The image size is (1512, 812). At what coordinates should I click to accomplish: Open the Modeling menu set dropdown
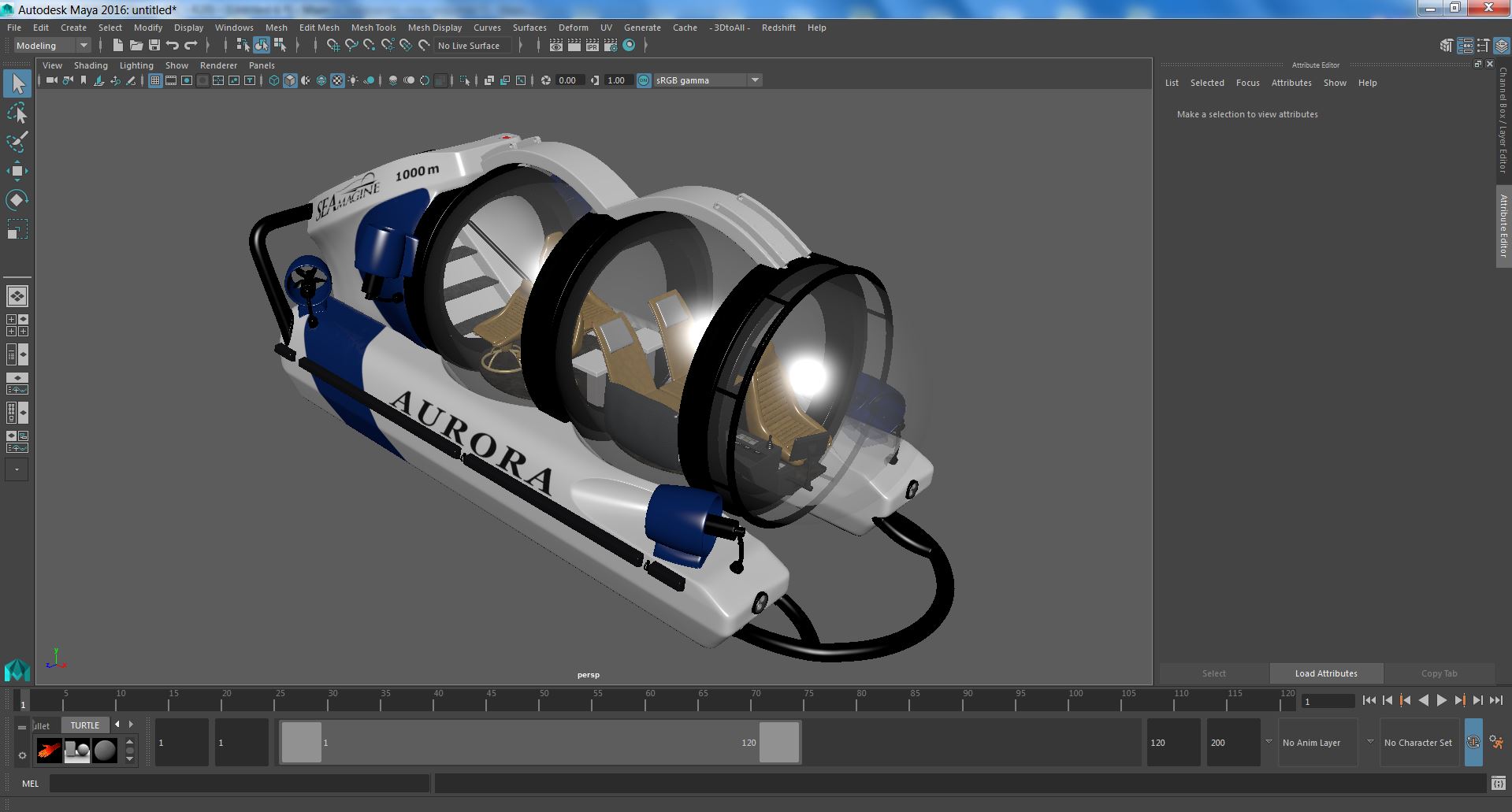click(x=52, y=46)
